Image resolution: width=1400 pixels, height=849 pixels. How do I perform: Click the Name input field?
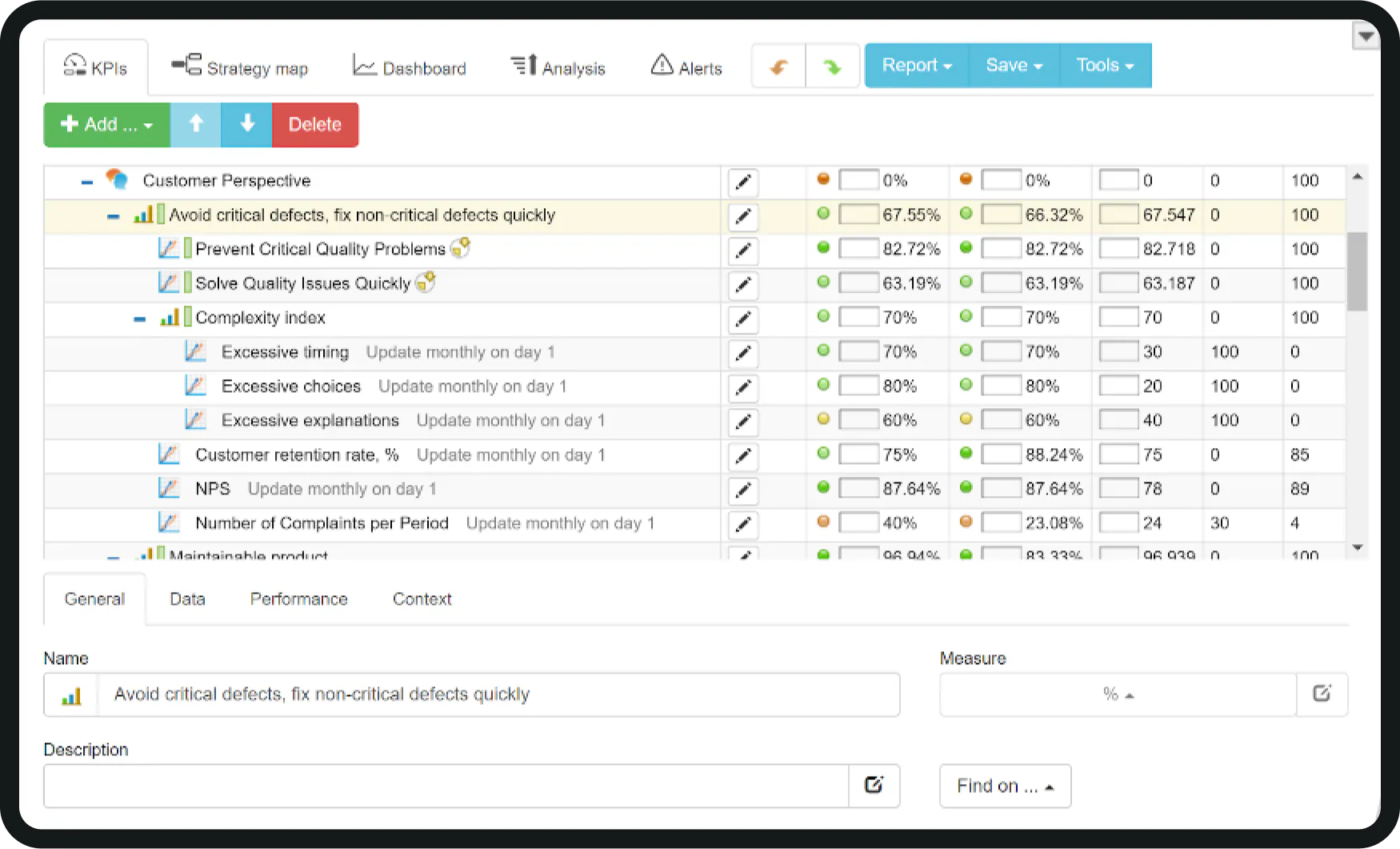point(498,695)
